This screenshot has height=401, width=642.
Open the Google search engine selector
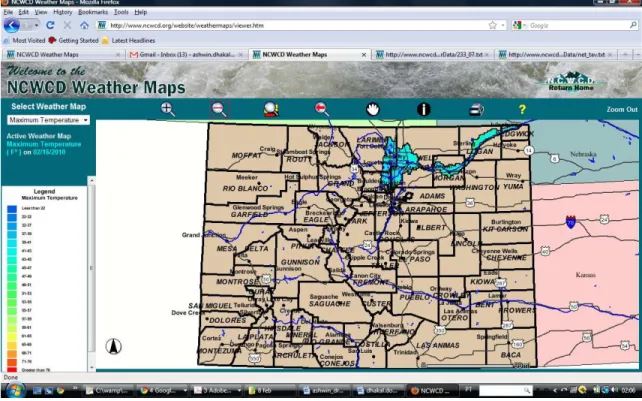click(x=519, y=25)
